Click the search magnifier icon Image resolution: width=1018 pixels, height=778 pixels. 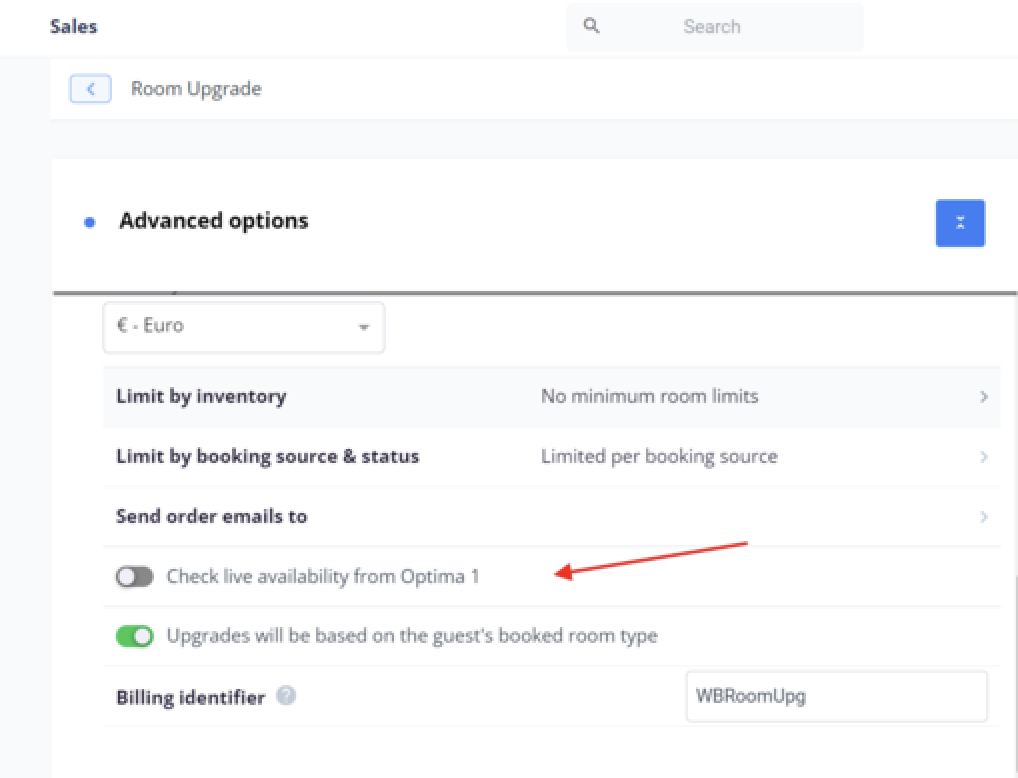592,26
